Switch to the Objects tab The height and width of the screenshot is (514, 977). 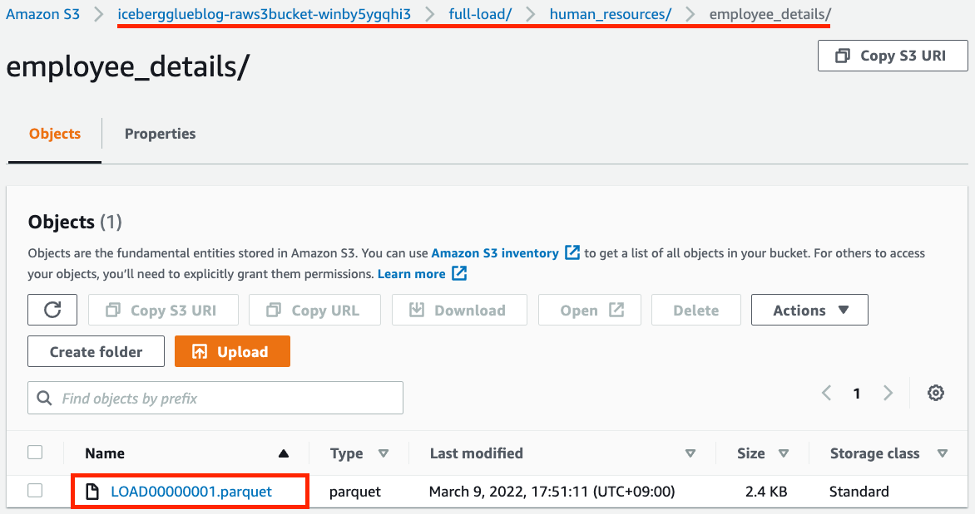(x=55, y=134)
